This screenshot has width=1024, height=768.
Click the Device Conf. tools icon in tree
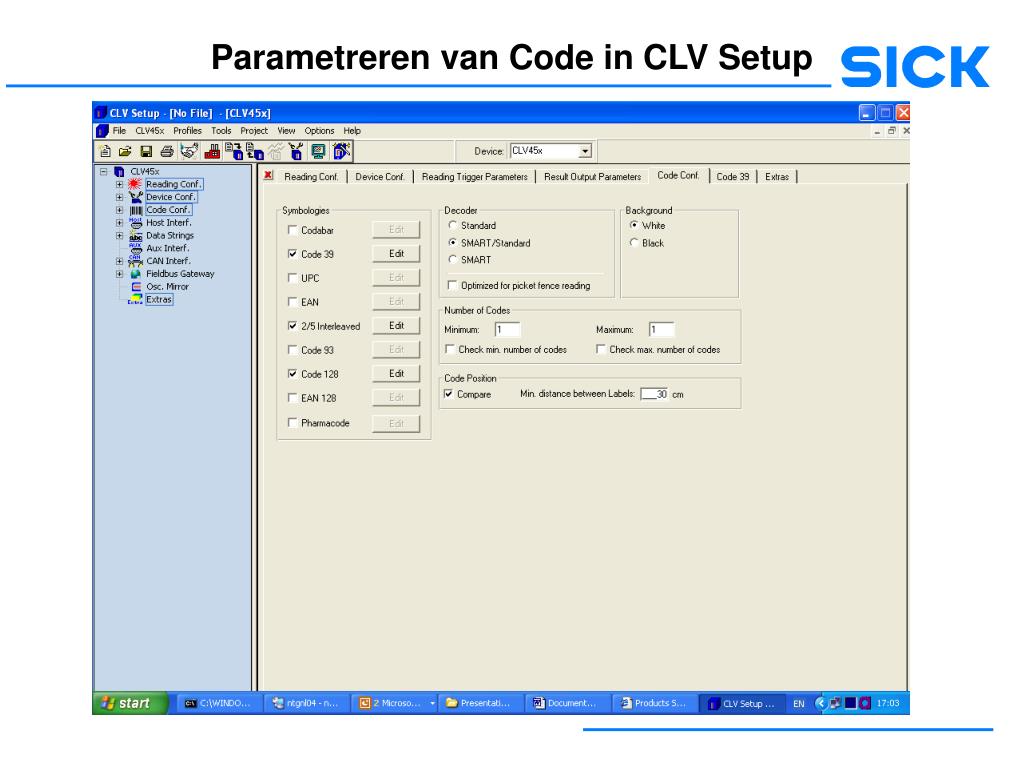click(x=136, y=197)
